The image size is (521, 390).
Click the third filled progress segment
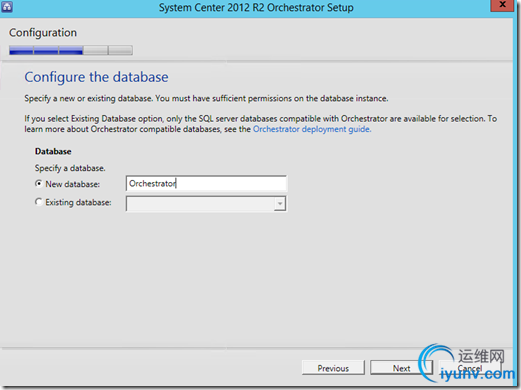tap(71, 50)
